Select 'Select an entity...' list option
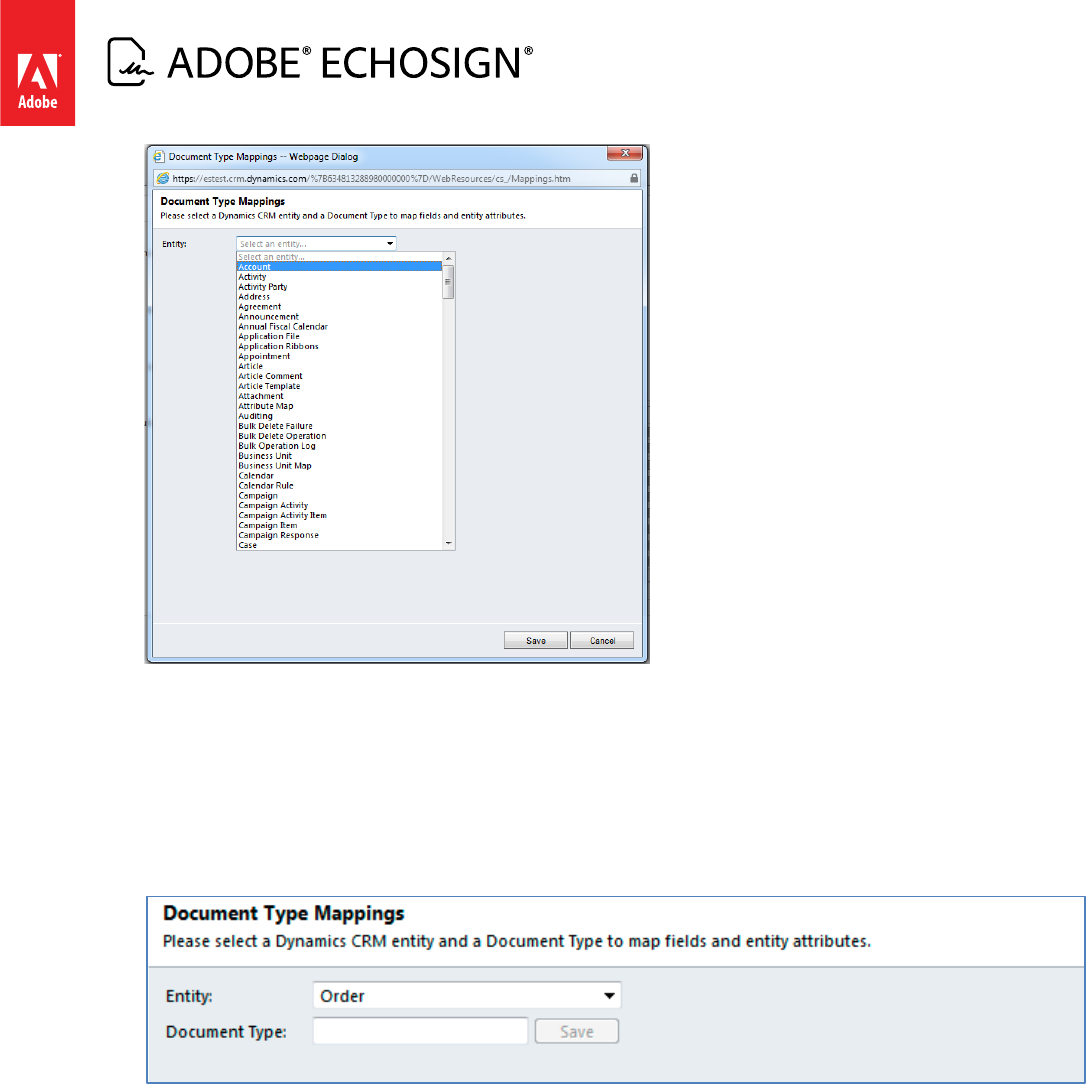Image resolution: width=1086 pixels, height=1084 pixels. (339, 257)
